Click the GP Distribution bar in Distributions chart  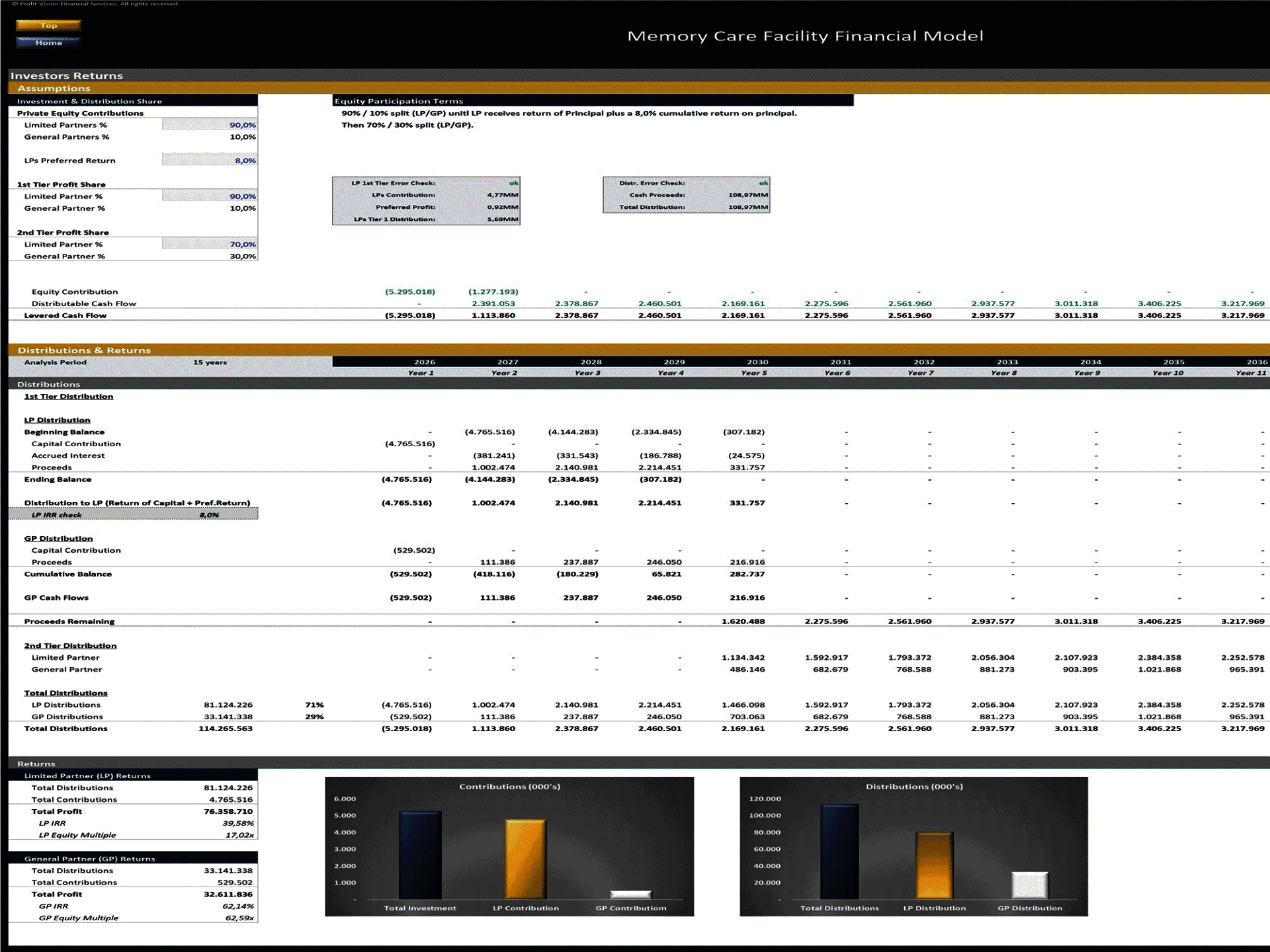1031,886
